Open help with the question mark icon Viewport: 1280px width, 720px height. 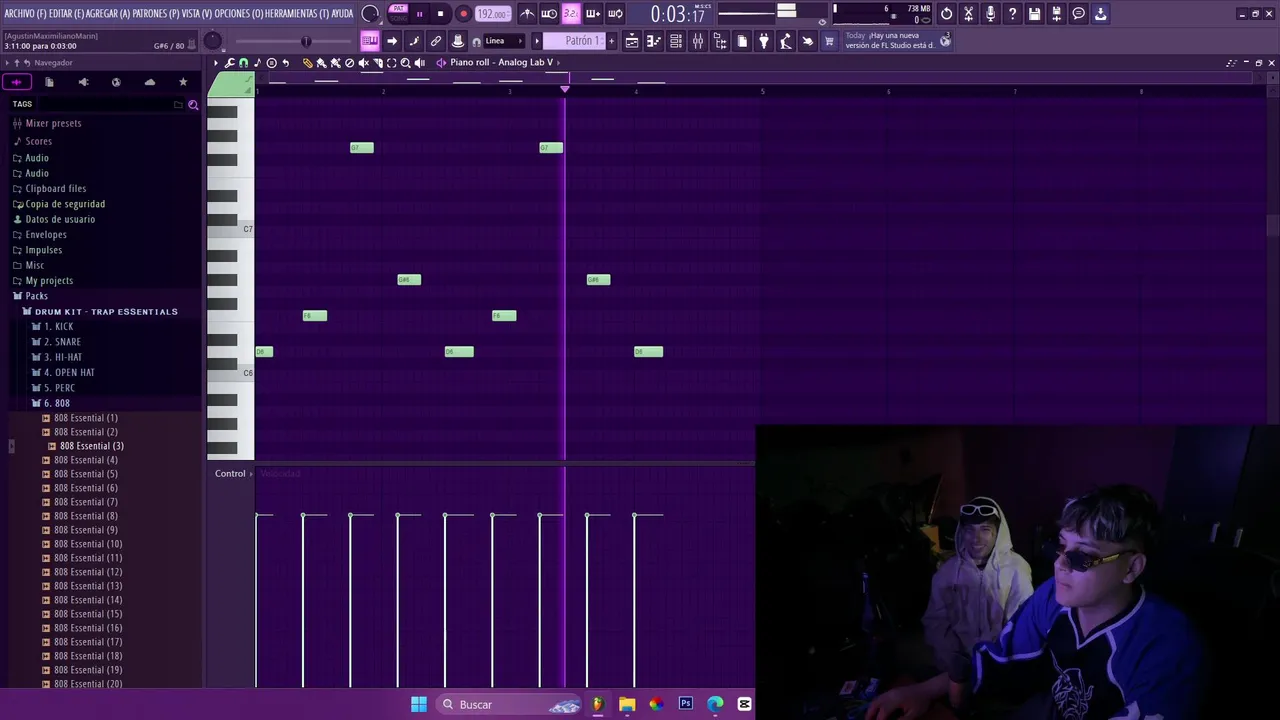tap(1012, 14)
